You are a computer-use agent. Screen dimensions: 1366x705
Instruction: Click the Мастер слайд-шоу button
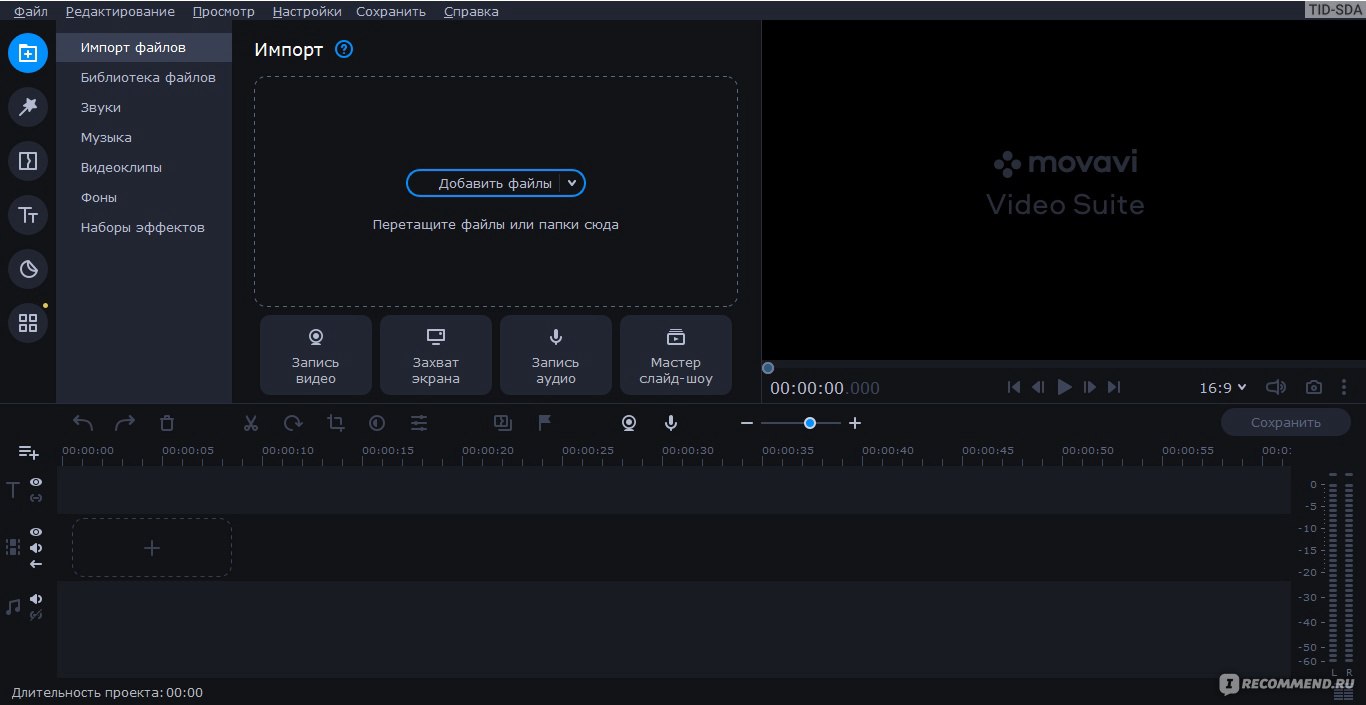(x=676, y=355)
